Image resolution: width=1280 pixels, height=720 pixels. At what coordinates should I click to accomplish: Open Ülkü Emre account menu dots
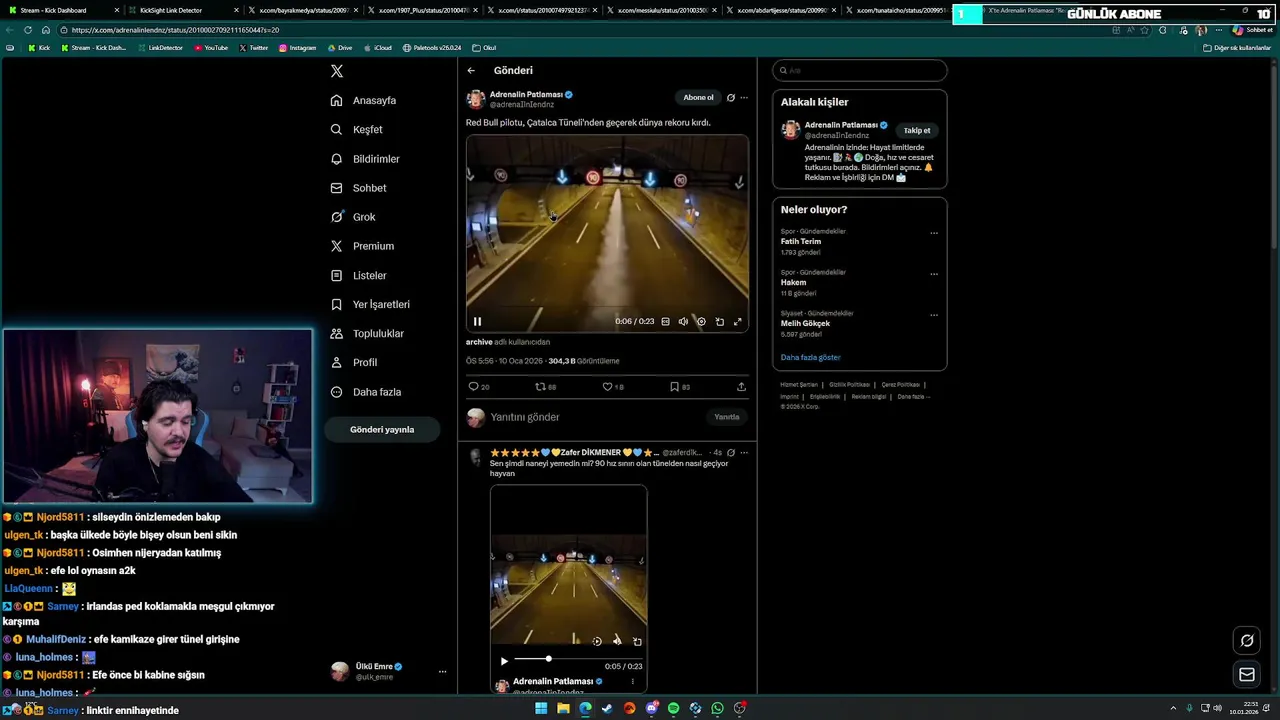coord(442,672)
